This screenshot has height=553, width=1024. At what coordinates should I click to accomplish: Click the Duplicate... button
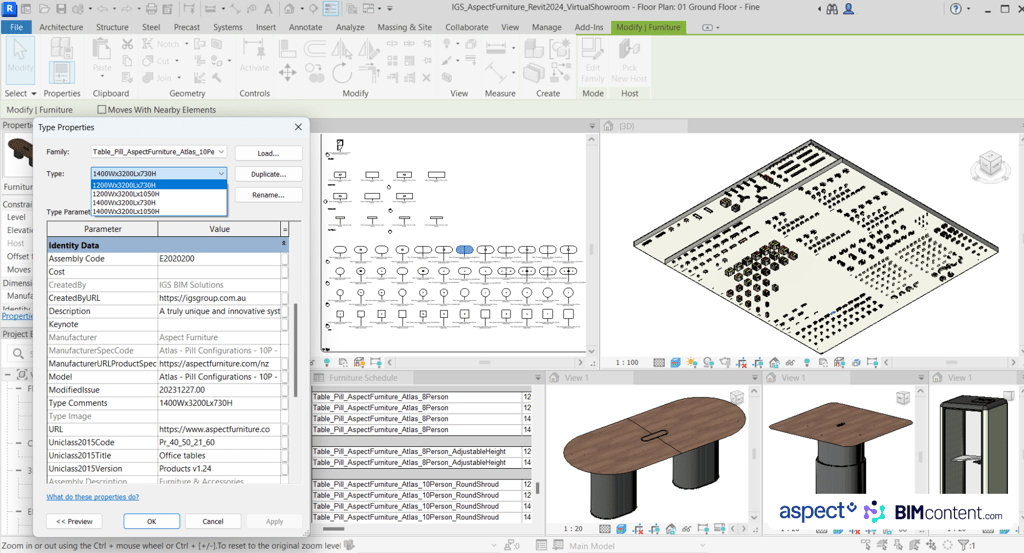pos(268,174)
